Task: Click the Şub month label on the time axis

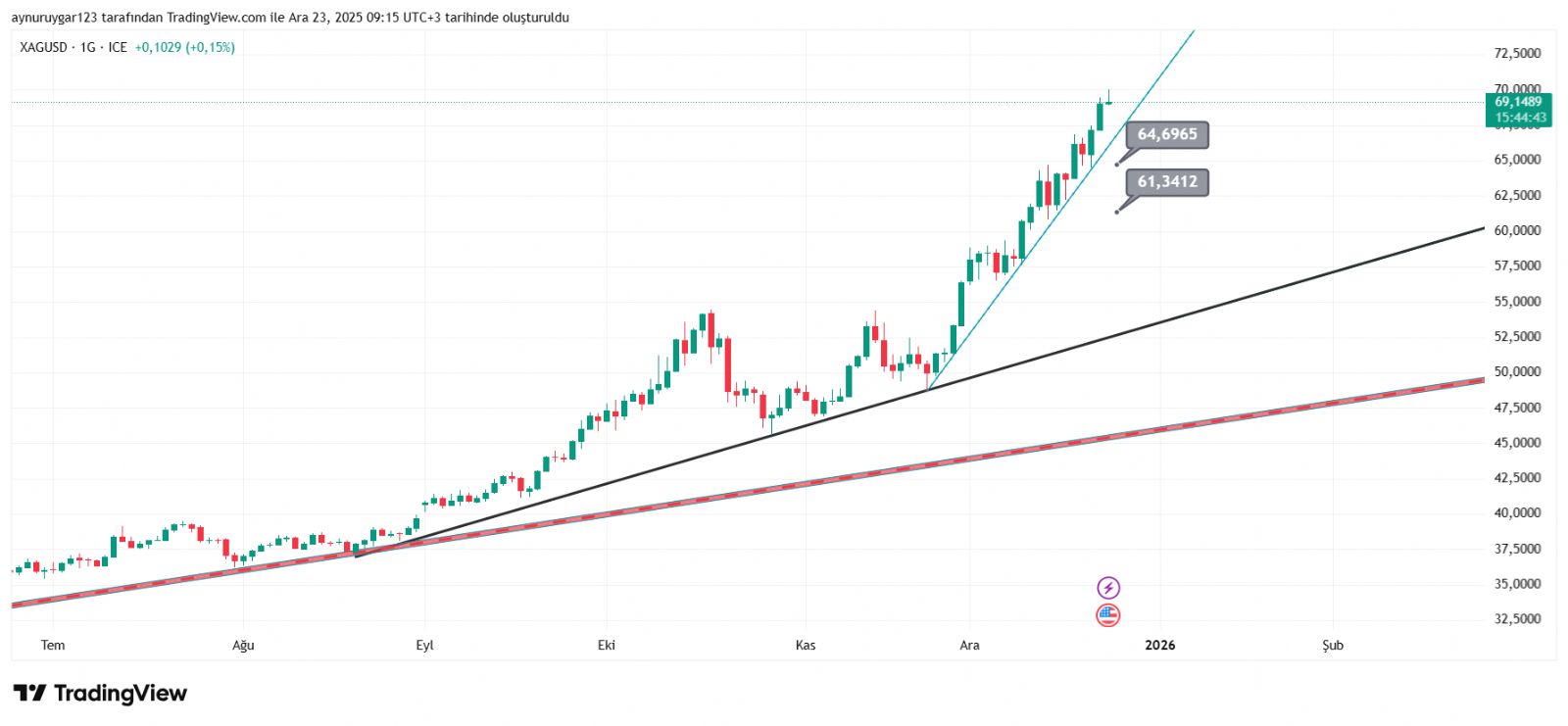Action: pos(1333,645)
